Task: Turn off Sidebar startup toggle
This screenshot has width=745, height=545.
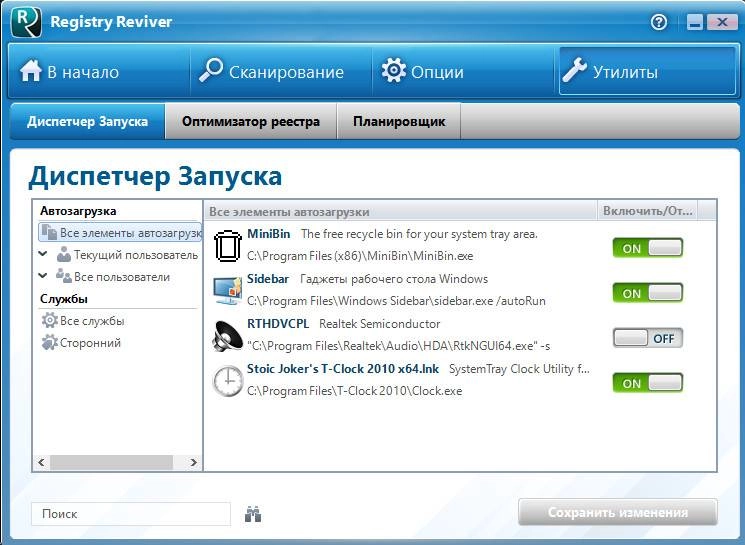Action: (x=648, y=293)
